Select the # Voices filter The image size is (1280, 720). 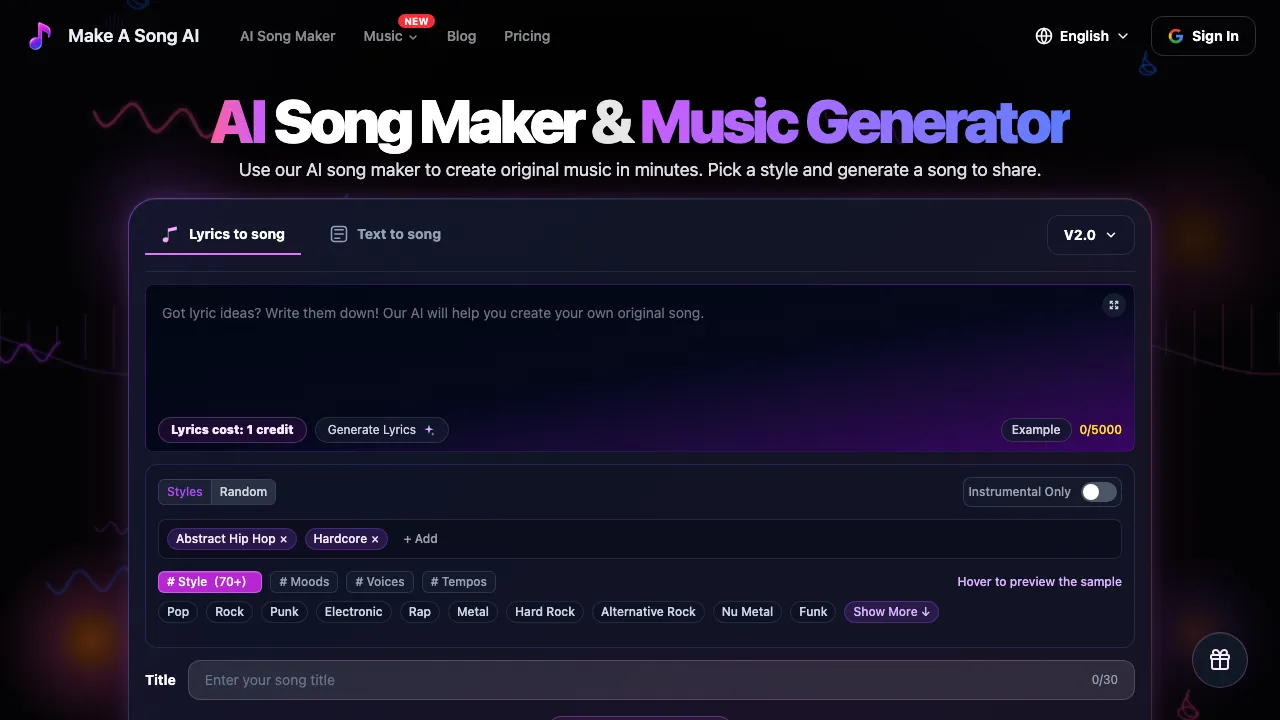[x=380, y=582]
